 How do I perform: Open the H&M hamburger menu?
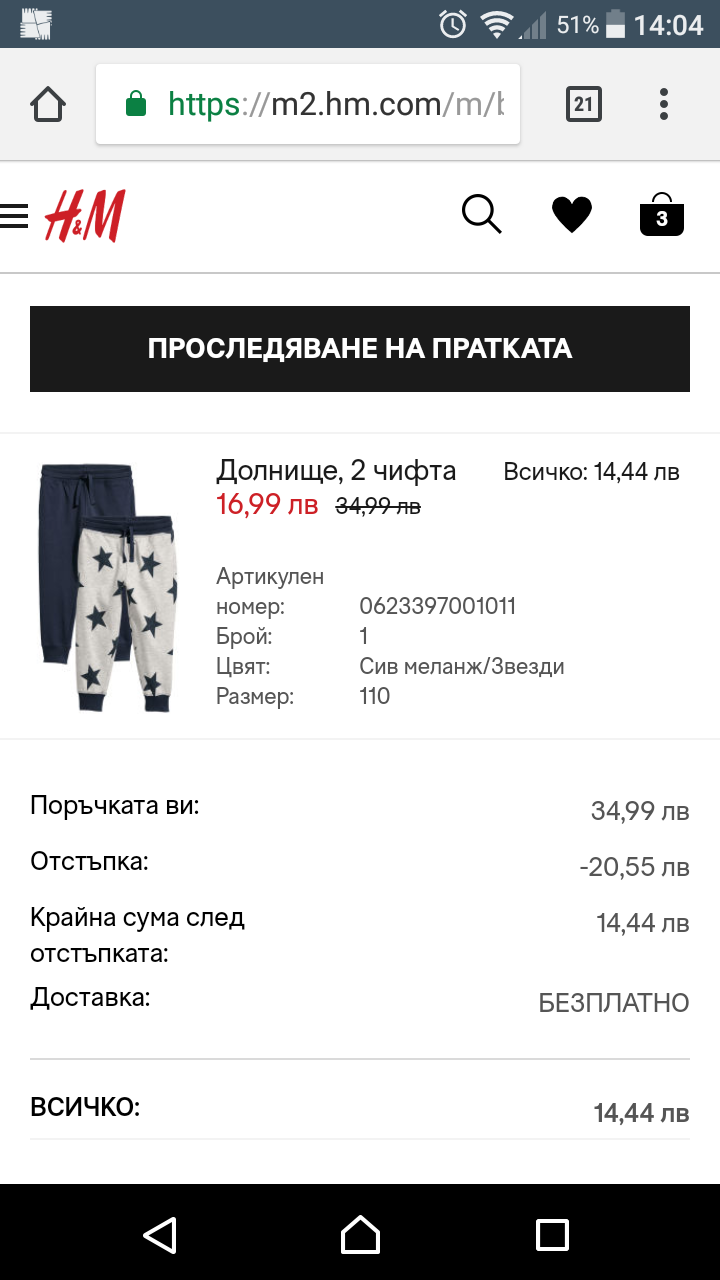click(x=14, y=216)
